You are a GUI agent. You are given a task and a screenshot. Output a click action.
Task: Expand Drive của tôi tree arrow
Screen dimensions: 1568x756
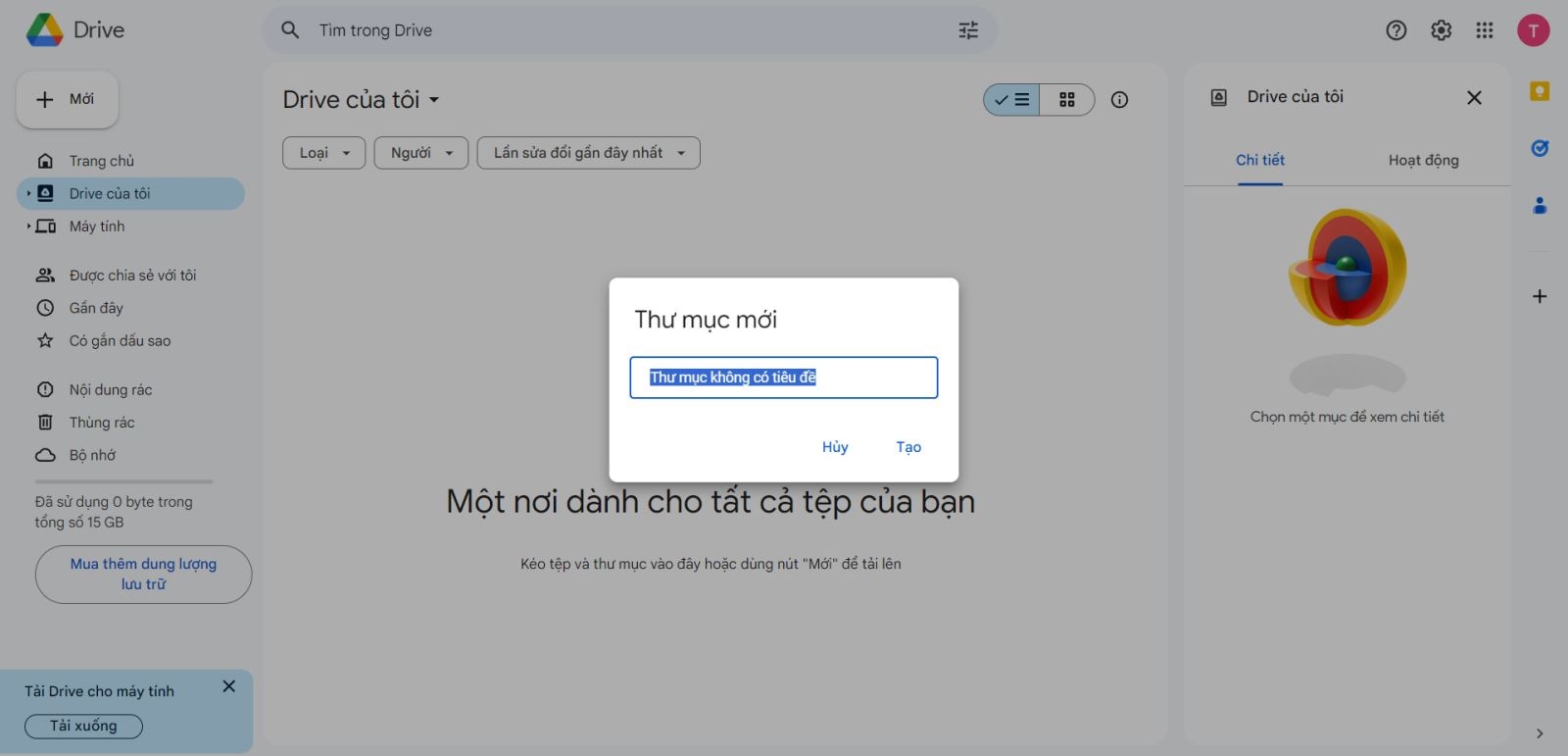(x=28, y=193)
